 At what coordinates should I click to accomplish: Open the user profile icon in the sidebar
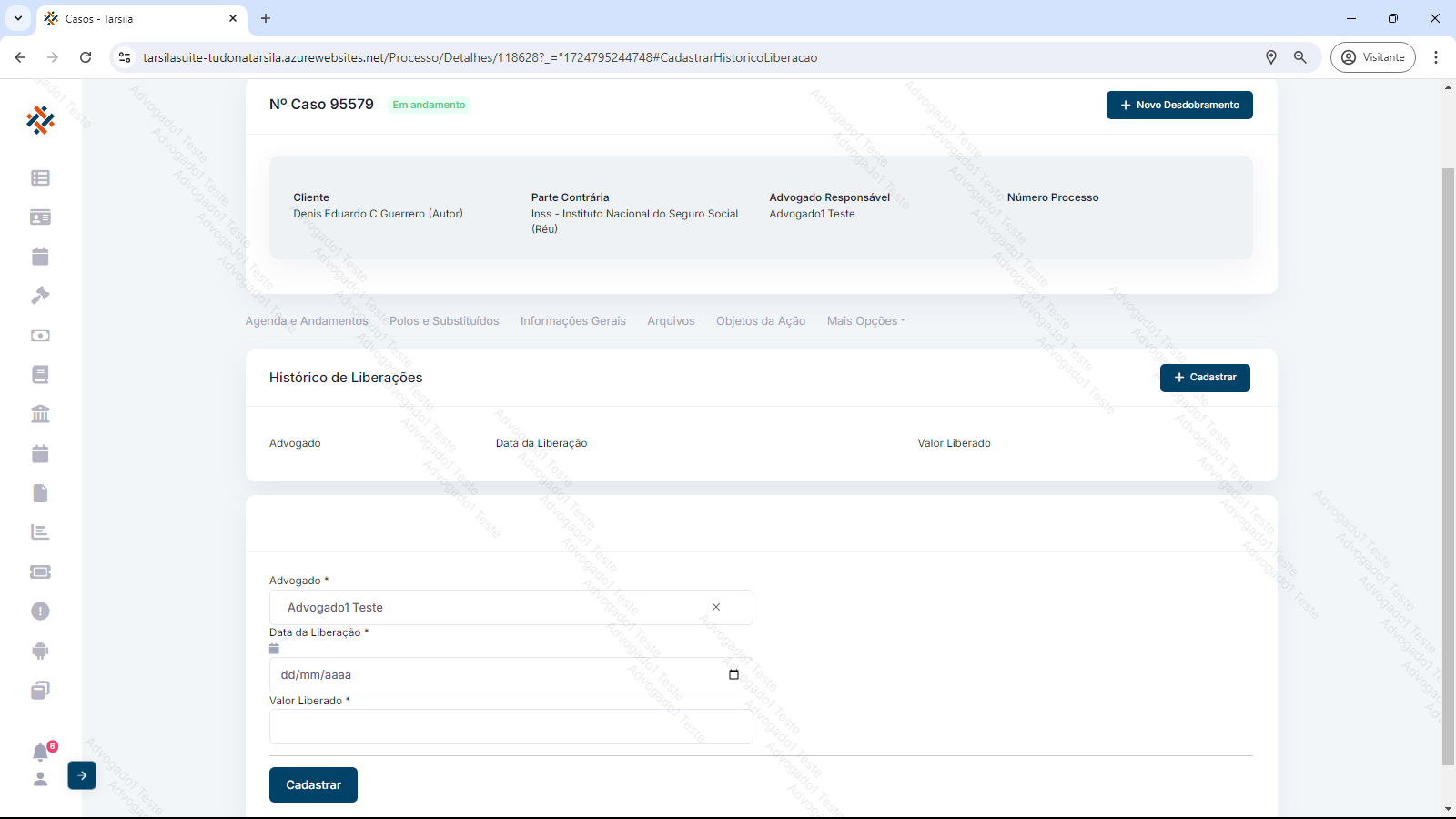[40, 779]
